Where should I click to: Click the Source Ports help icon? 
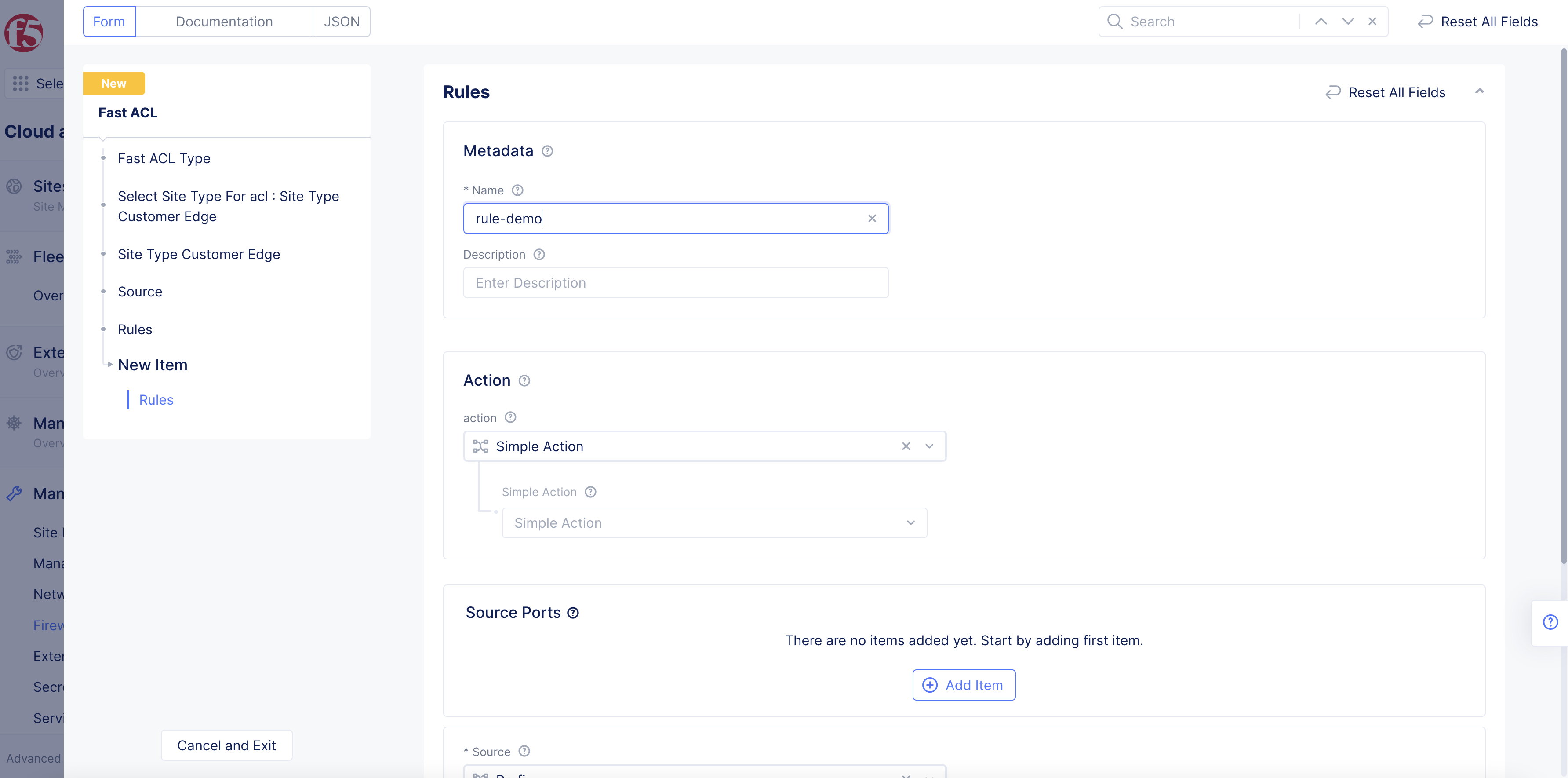[x=573, y=613]
